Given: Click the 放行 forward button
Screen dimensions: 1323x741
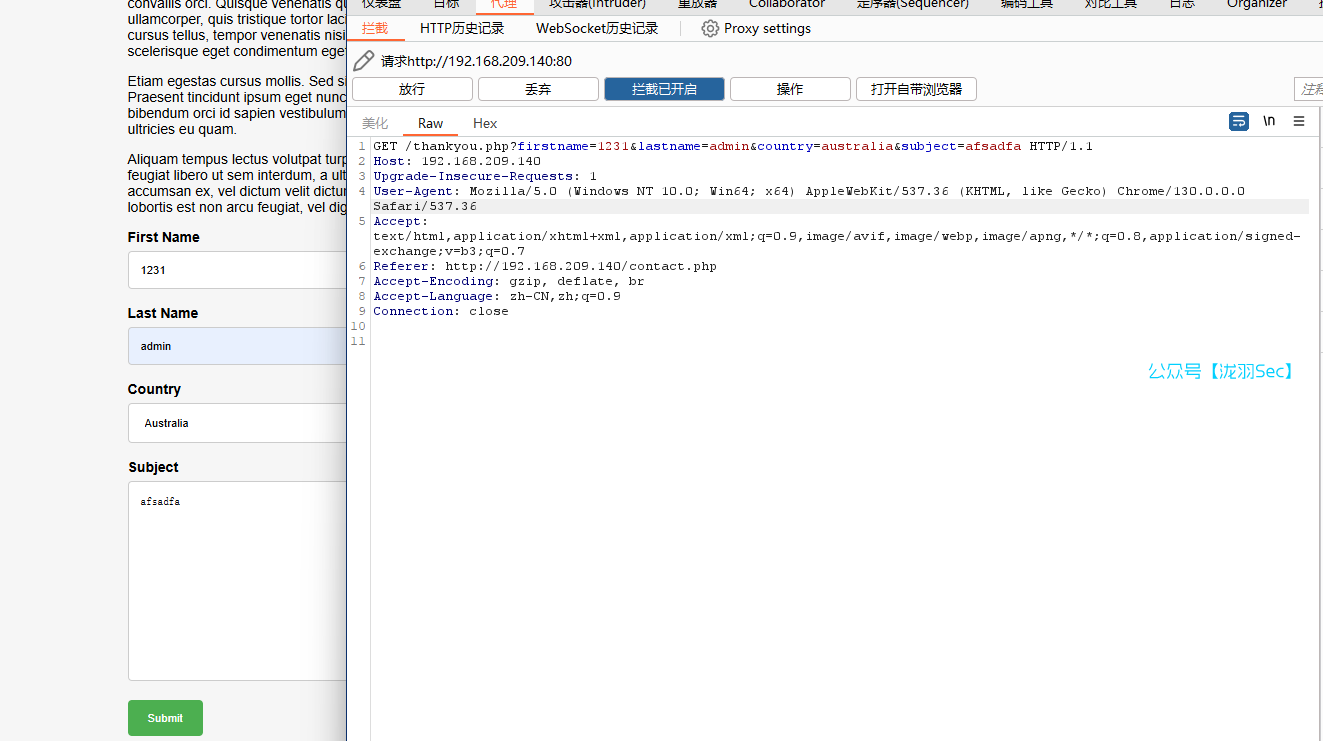Looking at the screenshot, I should (412, 89).
